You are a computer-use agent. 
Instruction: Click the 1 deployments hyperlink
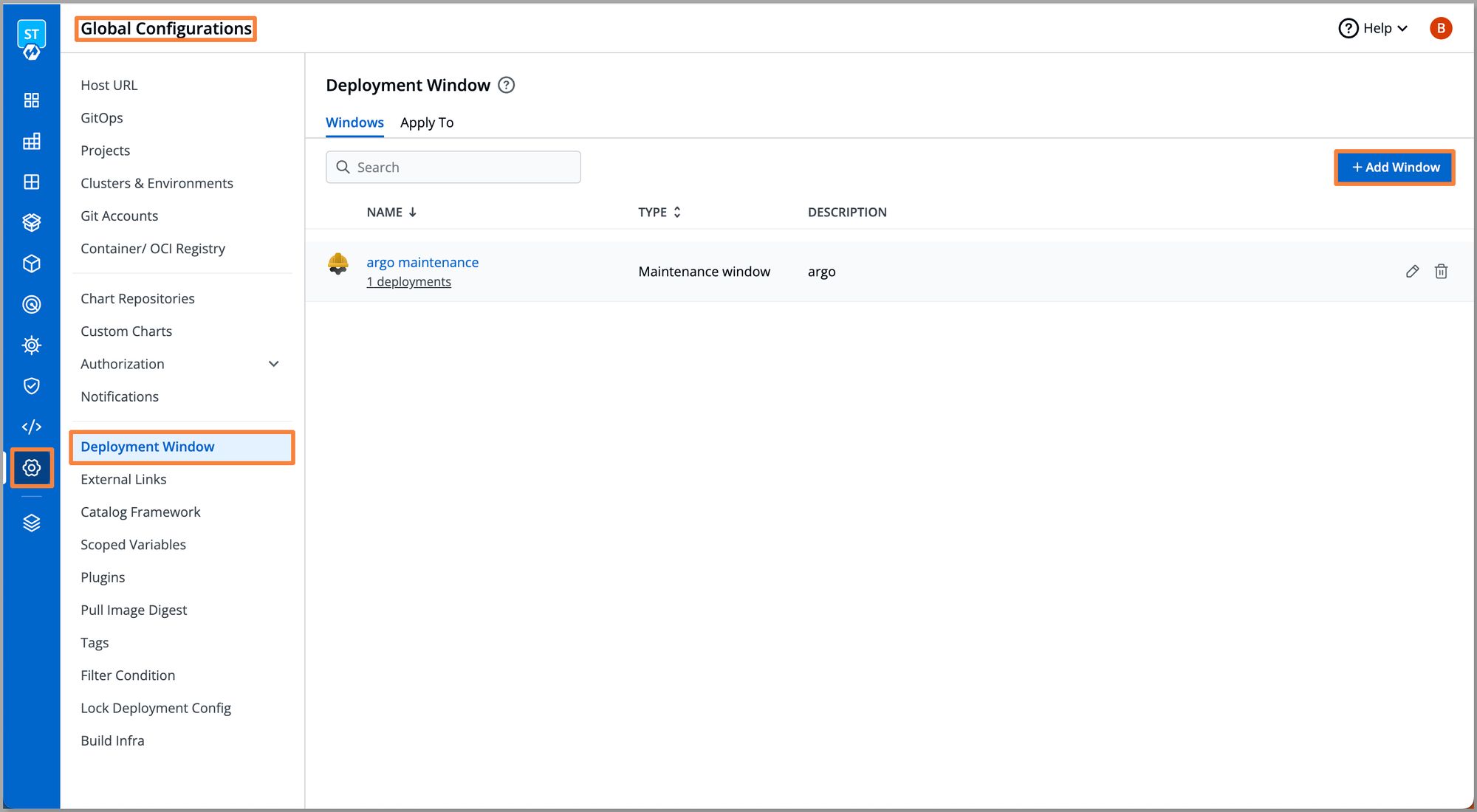[x=409, y=281]
